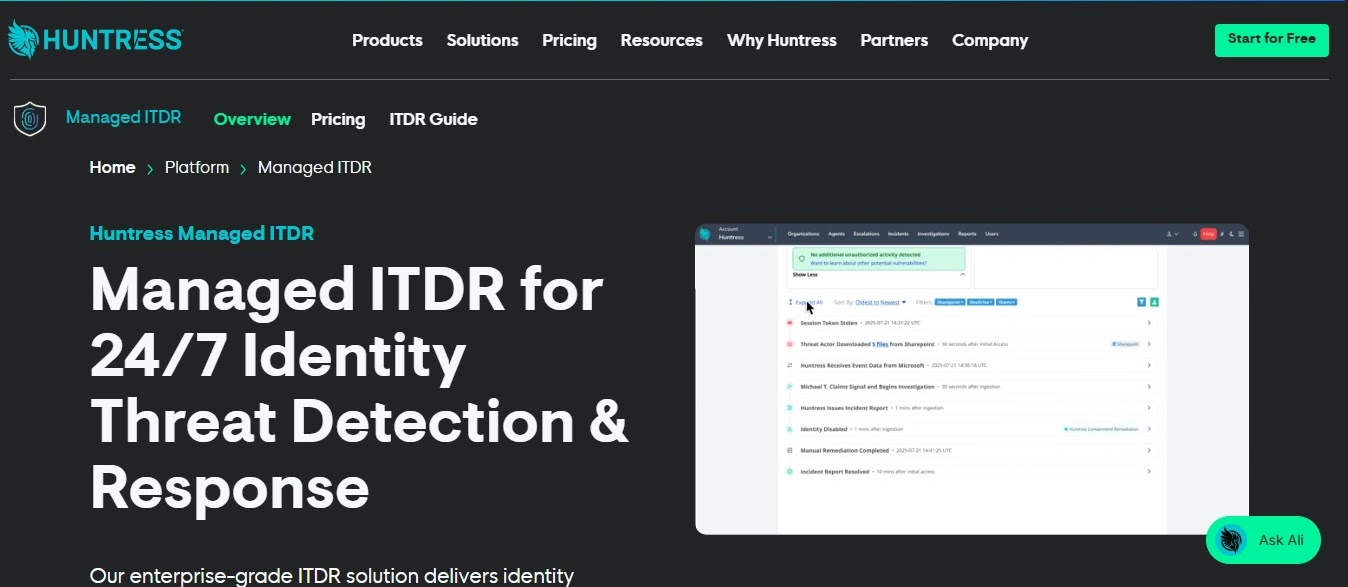Click the red Help button in the preview

(x=1208, y=234)
